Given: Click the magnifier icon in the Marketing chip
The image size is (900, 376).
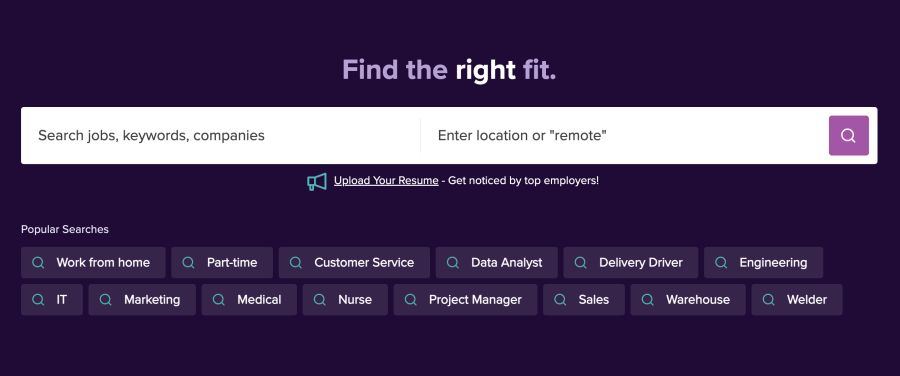Looking at the screenshot, I should point(106,300).
